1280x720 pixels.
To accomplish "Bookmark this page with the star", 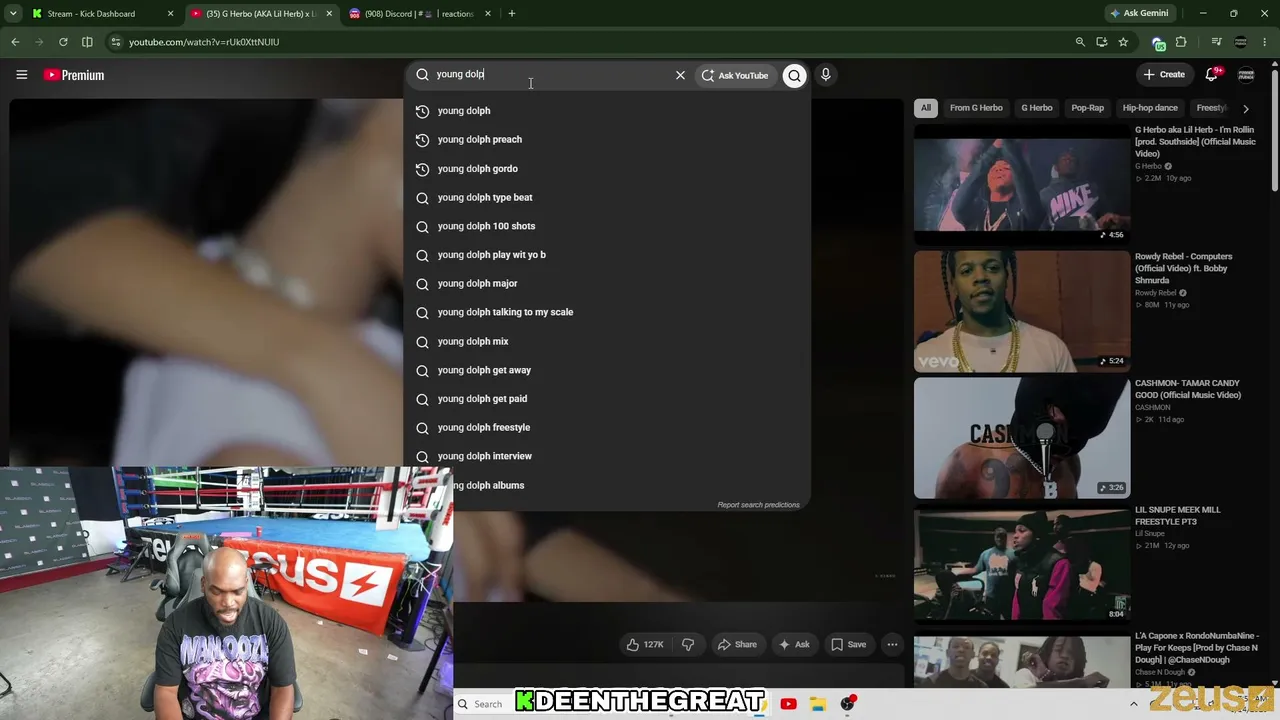I will pos(1123,42).
